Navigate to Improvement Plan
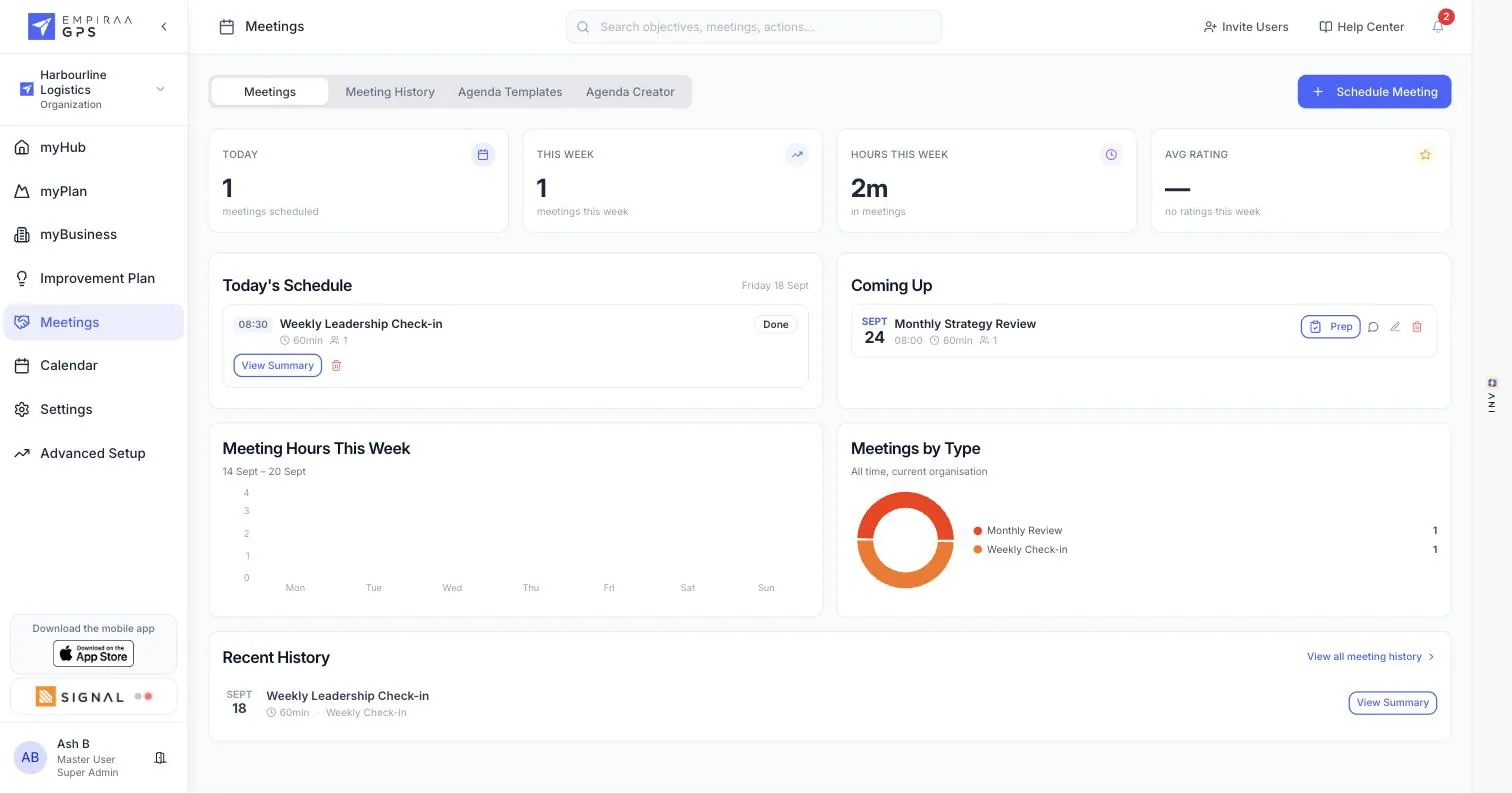This screenshot has height=793, width=1512. (x=93, y=278)
